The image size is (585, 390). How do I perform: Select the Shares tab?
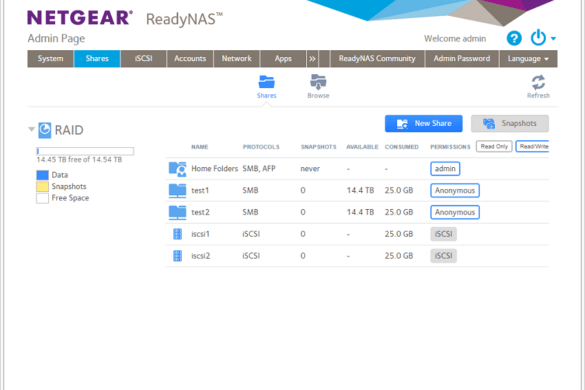tap(97, 59)
